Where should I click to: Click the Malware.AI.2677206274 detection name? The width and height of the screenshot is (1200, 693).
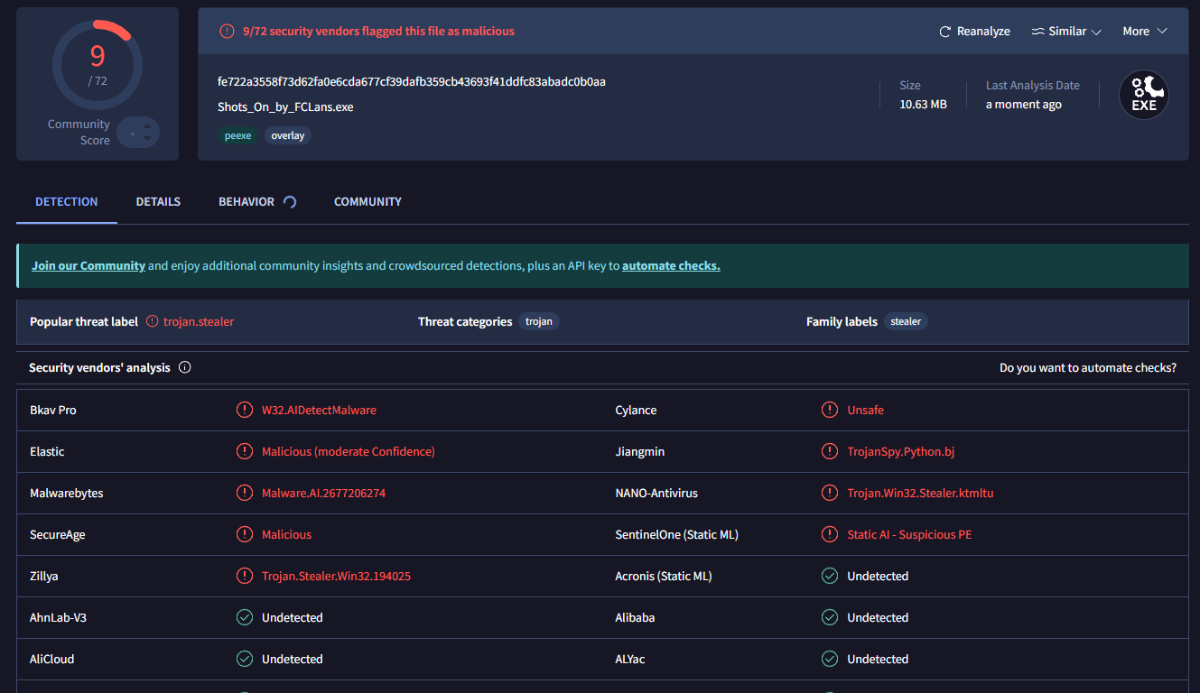click(323, 493)
